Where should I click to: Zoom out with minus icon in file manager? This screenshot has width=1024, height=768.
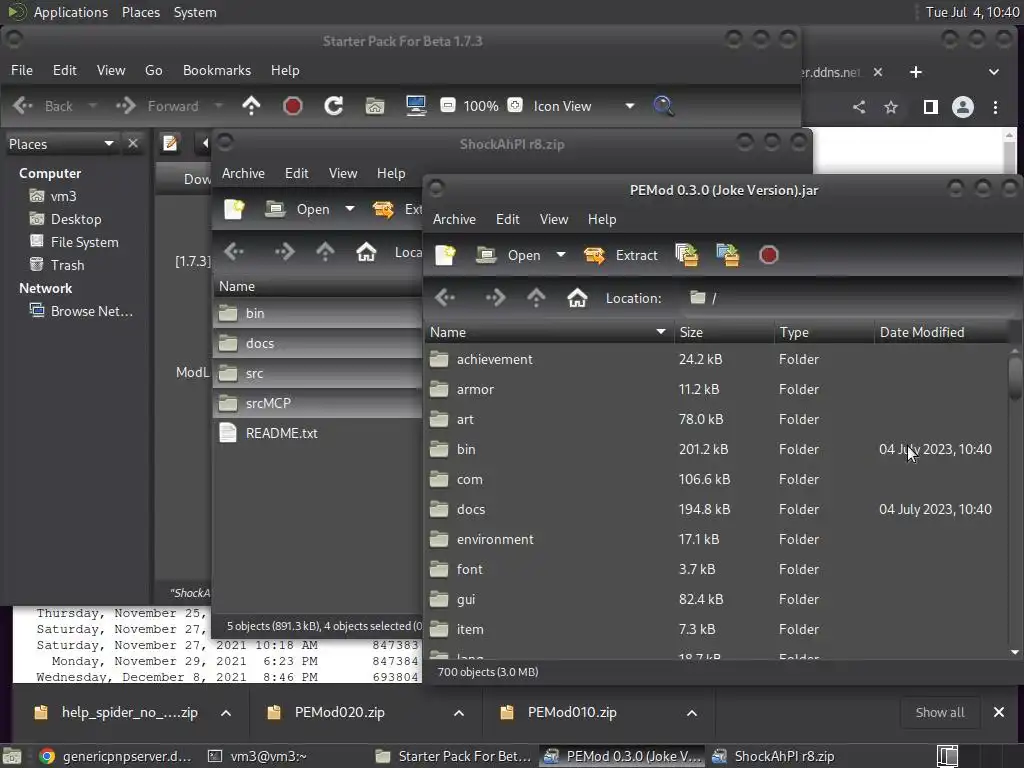click(x=448, y=105)
